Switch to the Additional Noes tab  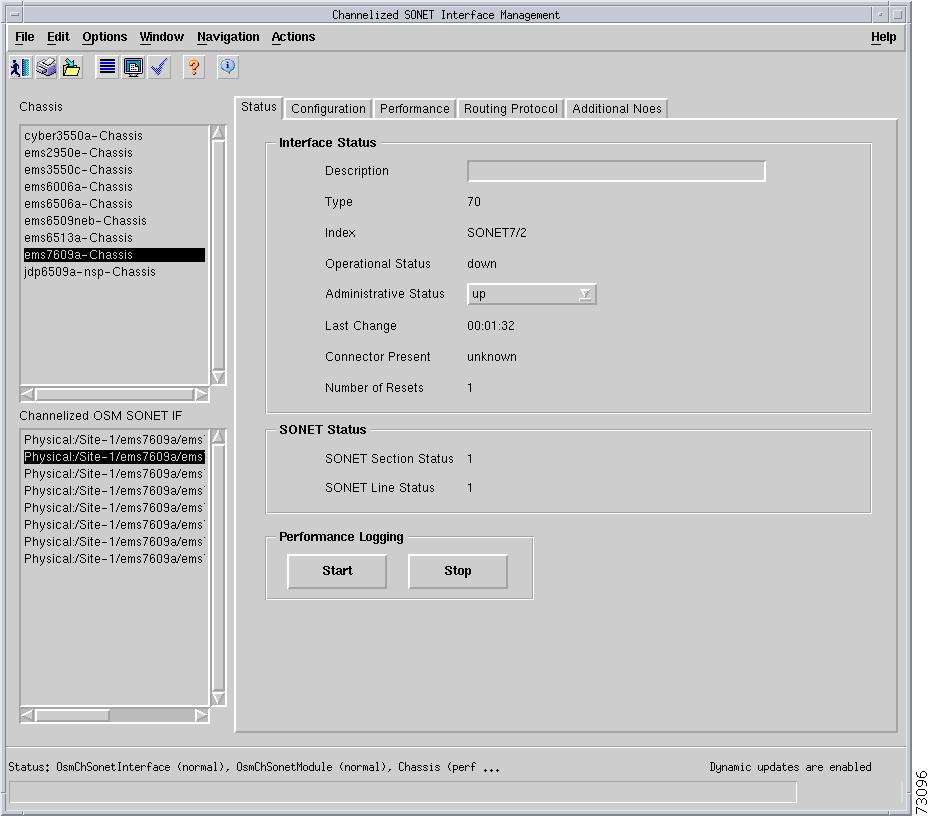[617, 109]
